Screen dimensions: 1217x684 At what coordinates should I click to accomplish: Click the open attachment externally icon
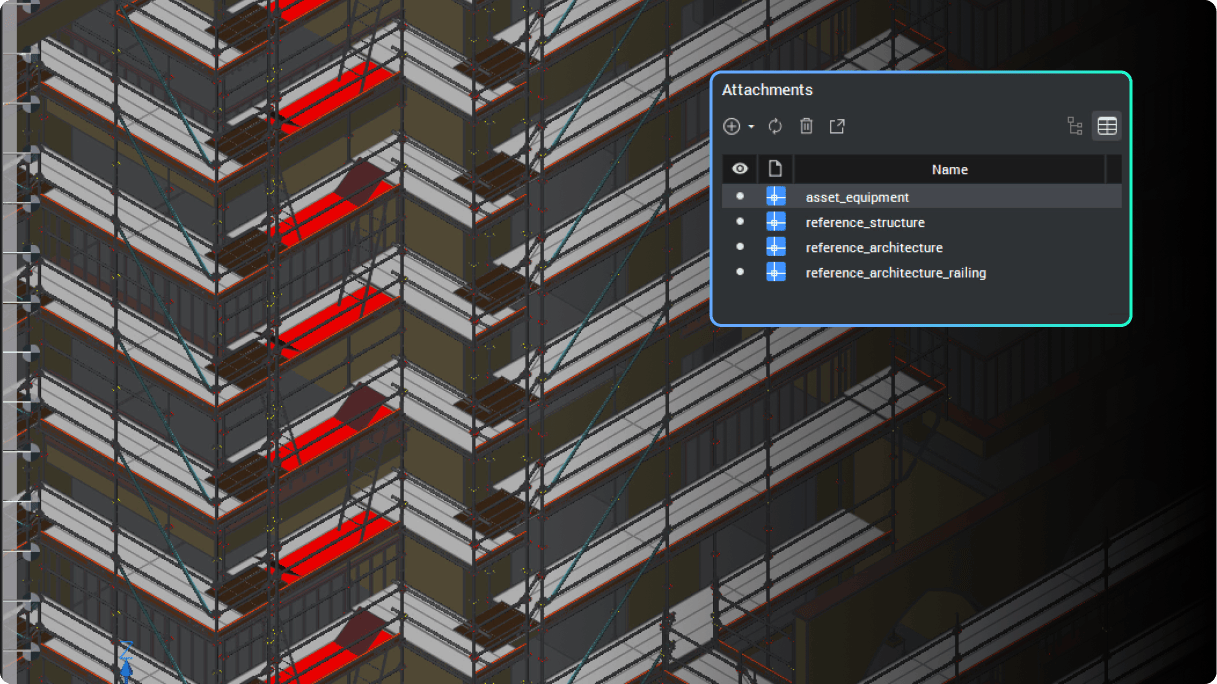[x=837, y=126]
